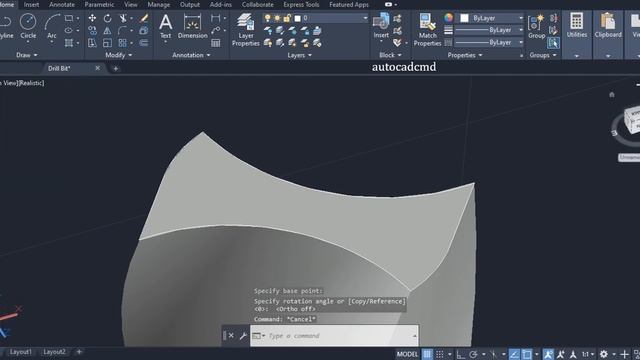This screenshot has width=640, height=360.
Task: Expand the Draw panel
Action: point(27,55)
